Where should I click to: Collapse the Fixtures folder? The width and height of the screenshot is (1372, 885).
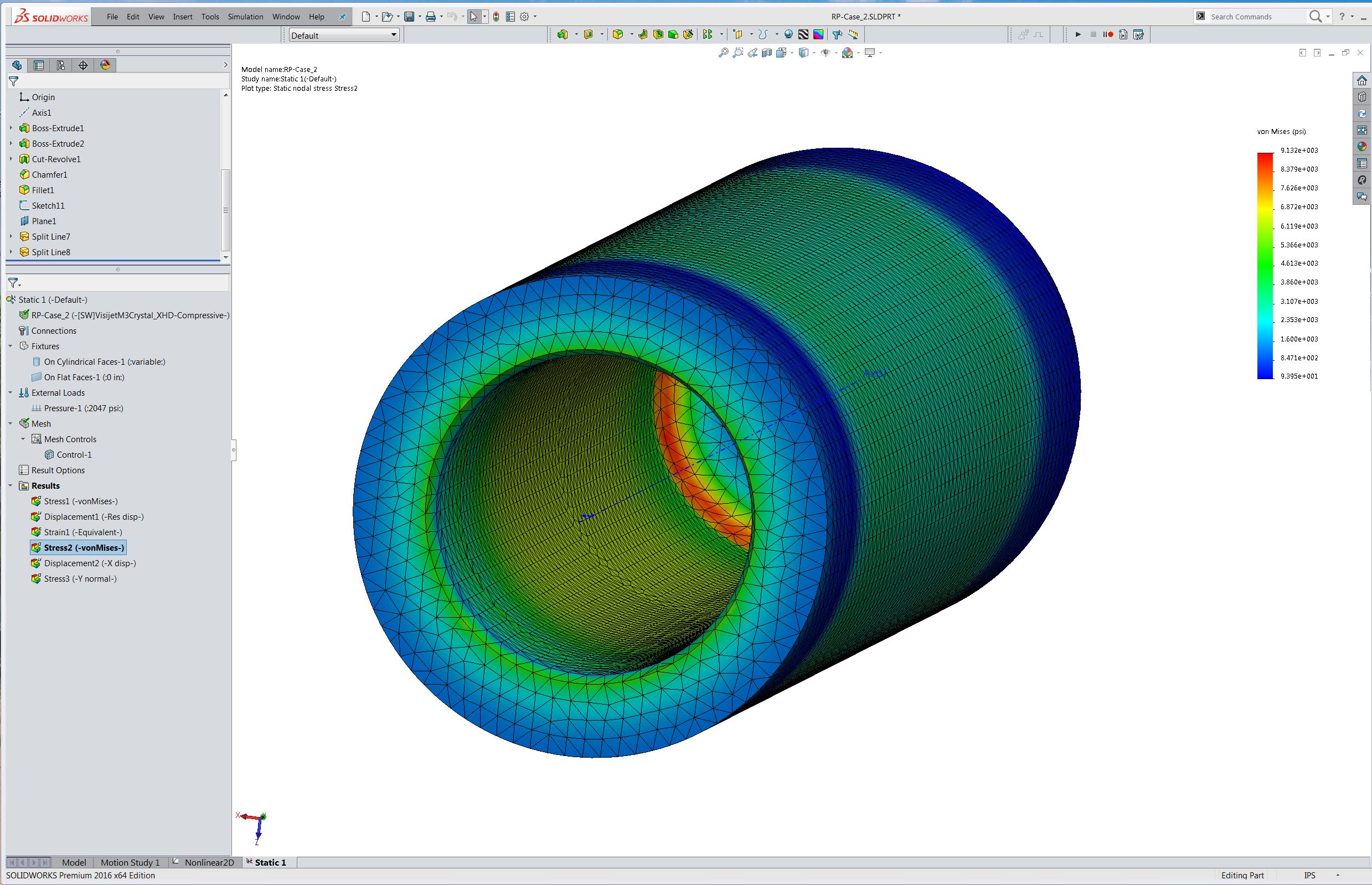11,346
